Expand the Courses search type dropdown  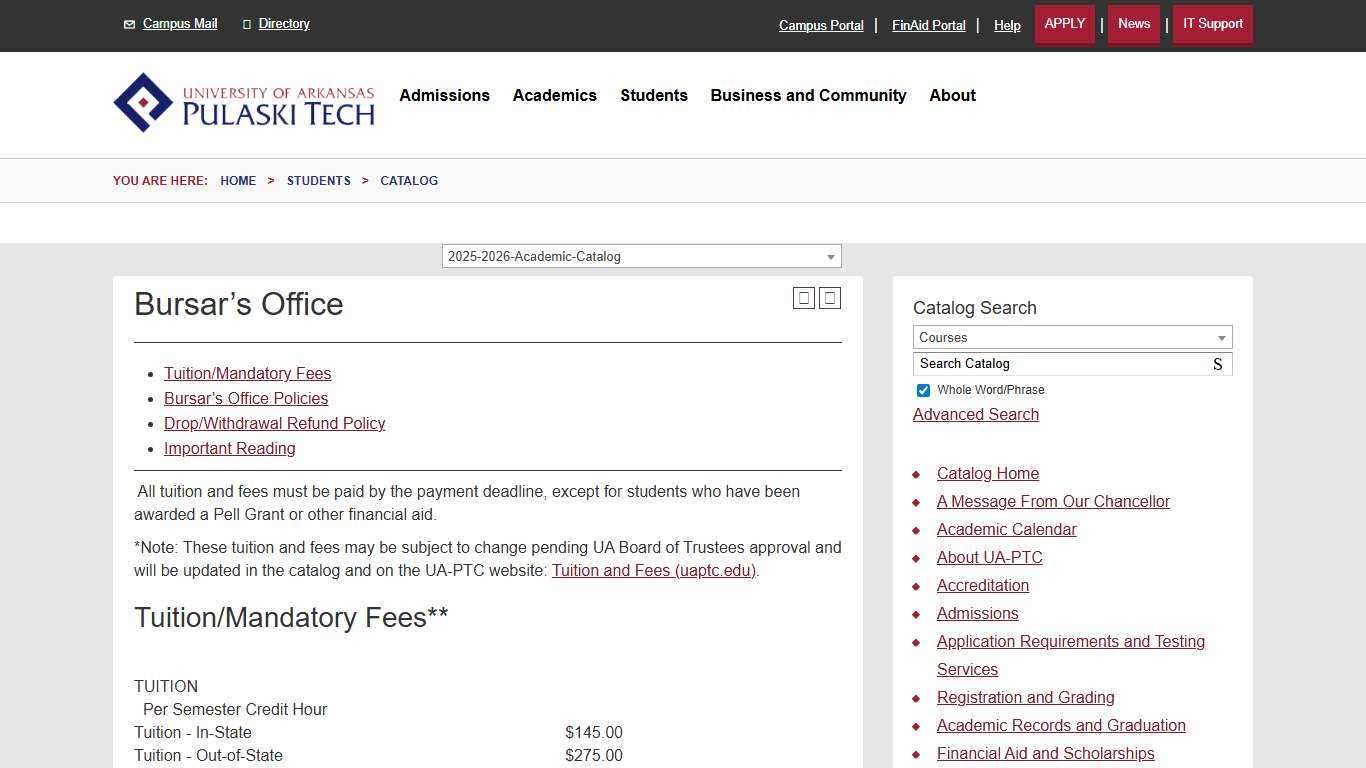[x=1072, y=337]
